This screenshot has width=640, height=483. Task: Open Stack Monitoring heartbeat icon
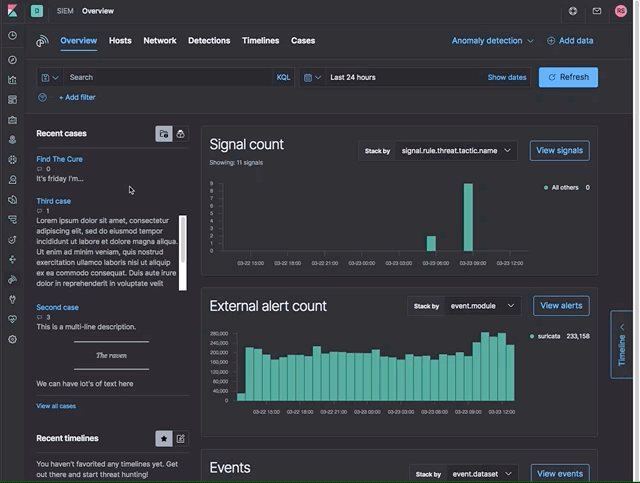coord(12,319)
